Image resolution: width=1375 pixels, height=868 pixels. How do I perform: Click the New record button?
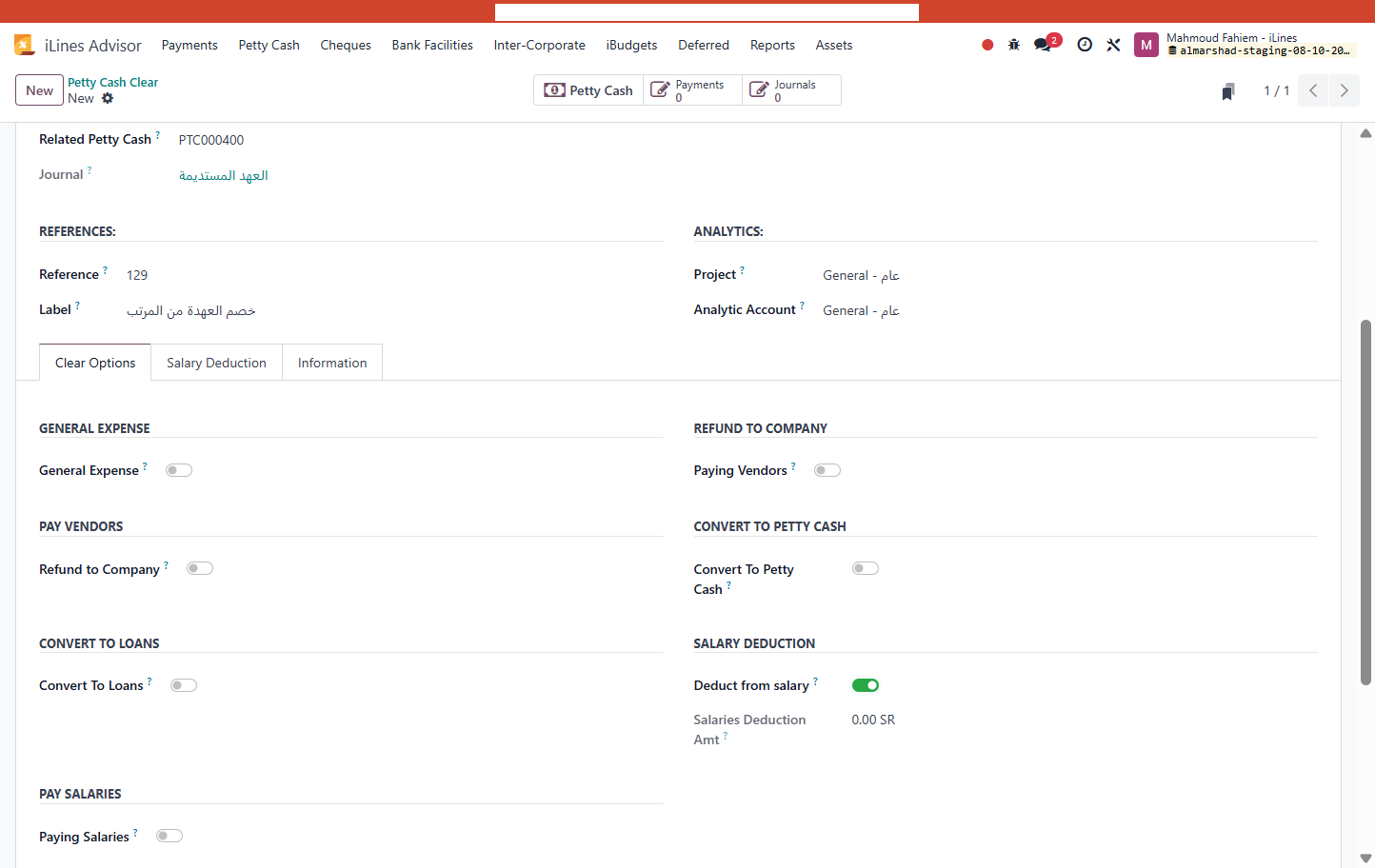click(39, 90)
